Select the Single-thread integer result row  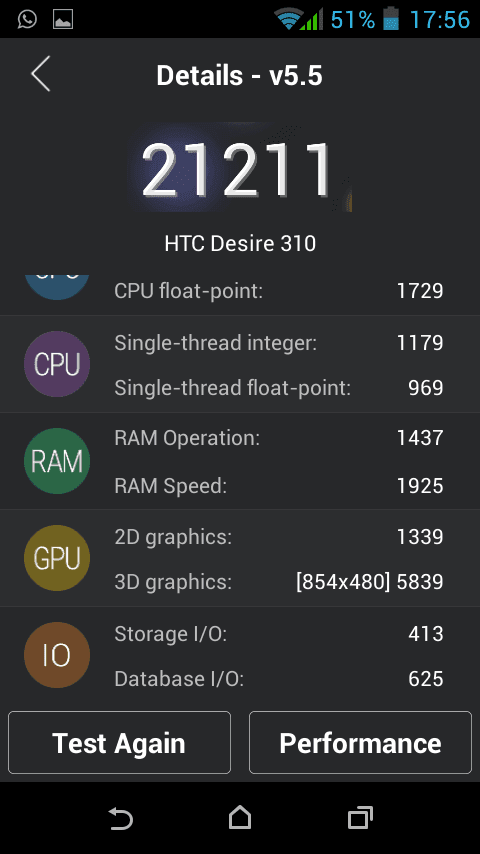(x=278, y=343)
